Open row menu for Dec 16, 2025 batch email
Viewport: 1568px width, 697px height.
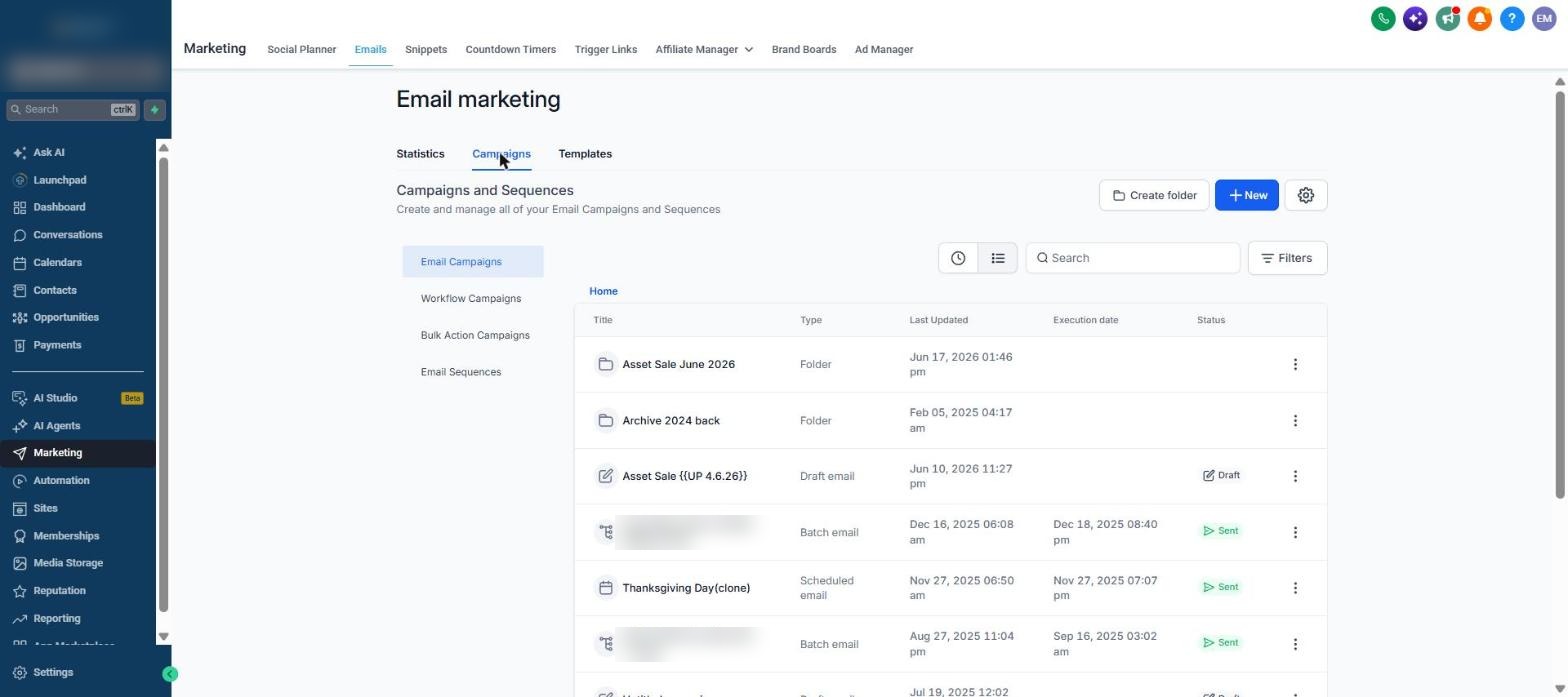1295,532
